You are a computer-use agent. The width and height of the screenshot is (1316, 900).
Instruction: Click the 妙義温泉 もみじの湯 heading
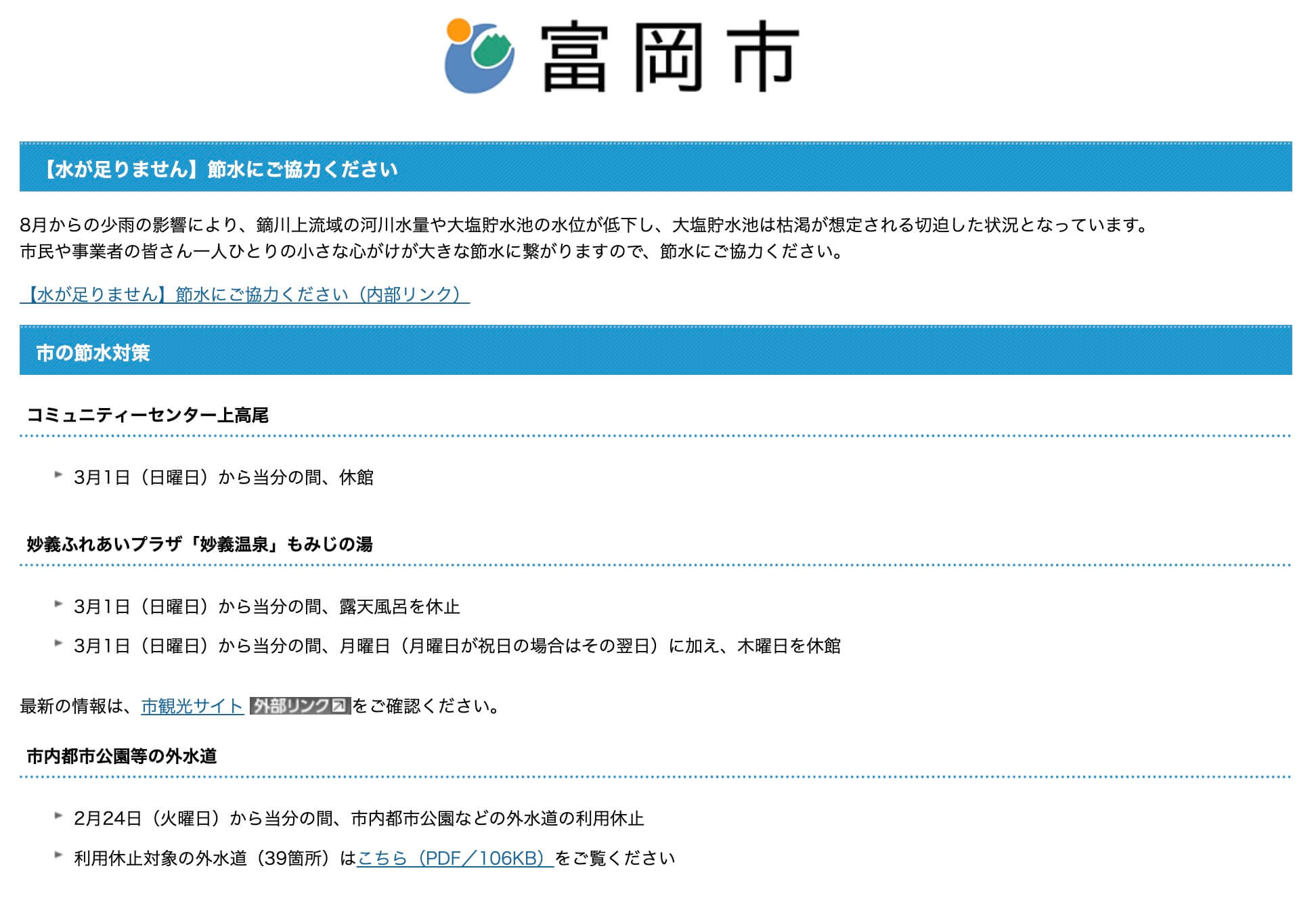199,544
